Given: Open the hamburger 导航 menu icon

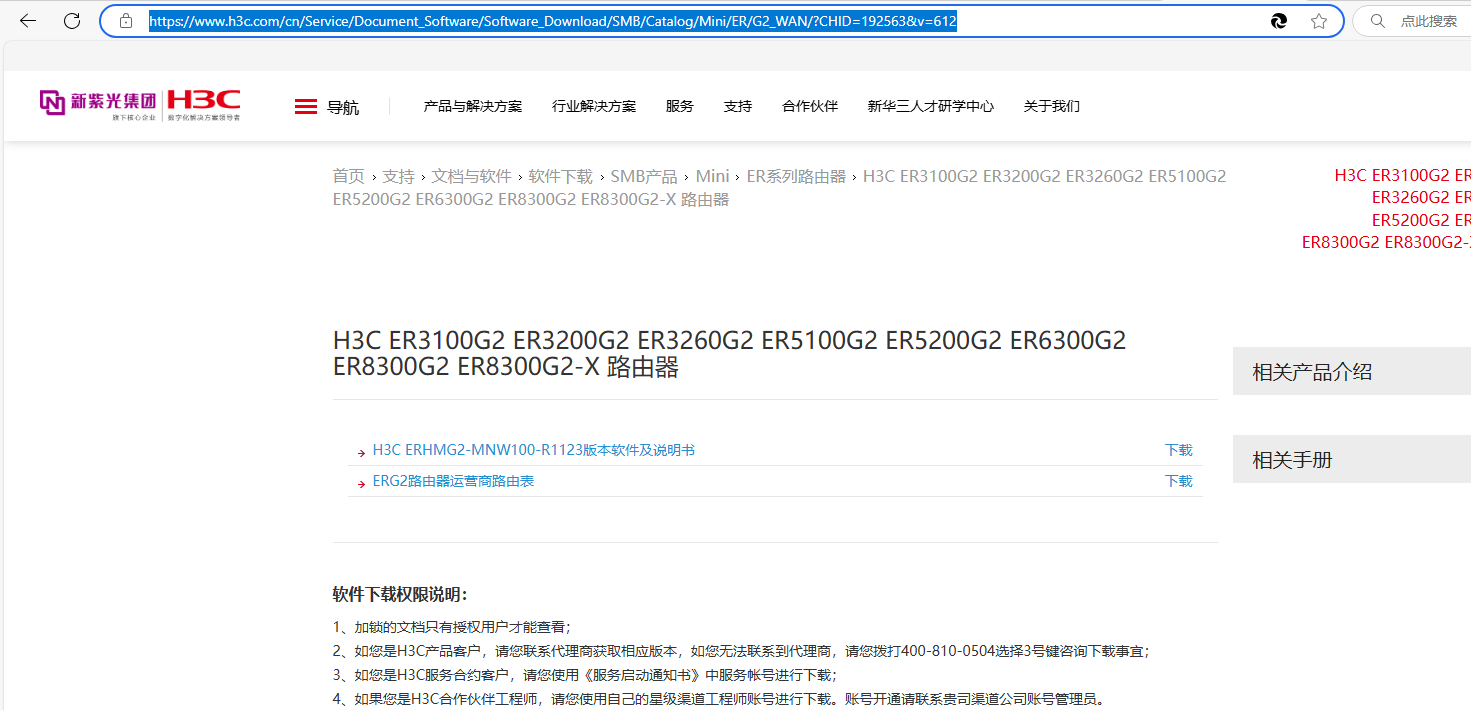Looking at the screenshot, I should [306, 106].
